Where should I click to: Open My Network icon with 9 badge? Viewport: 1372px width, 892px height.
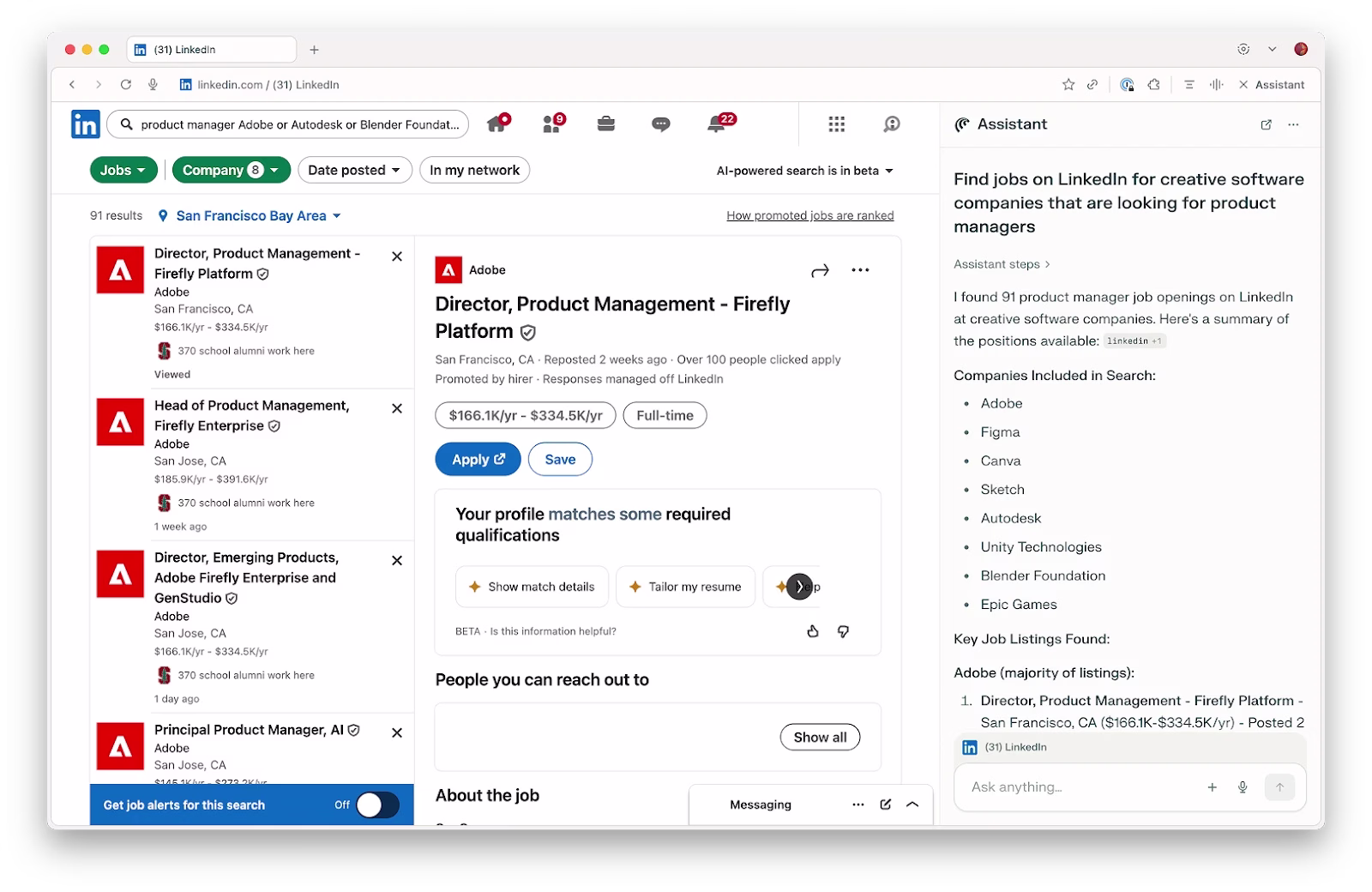pyautogui.click(x=553, y=124)
